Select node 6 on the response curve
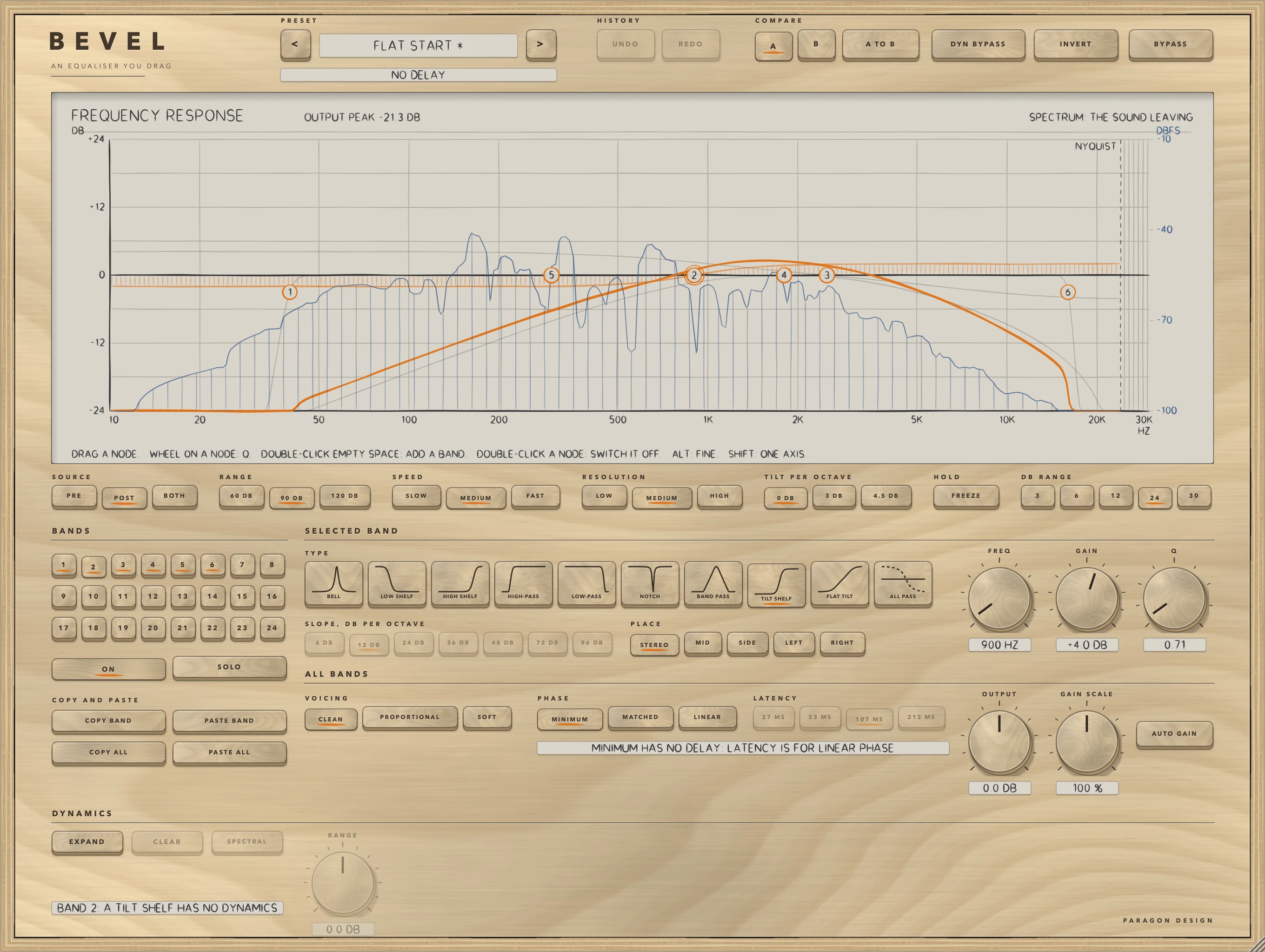The width and height of the screenshot is (1265, 952). 1068,292
